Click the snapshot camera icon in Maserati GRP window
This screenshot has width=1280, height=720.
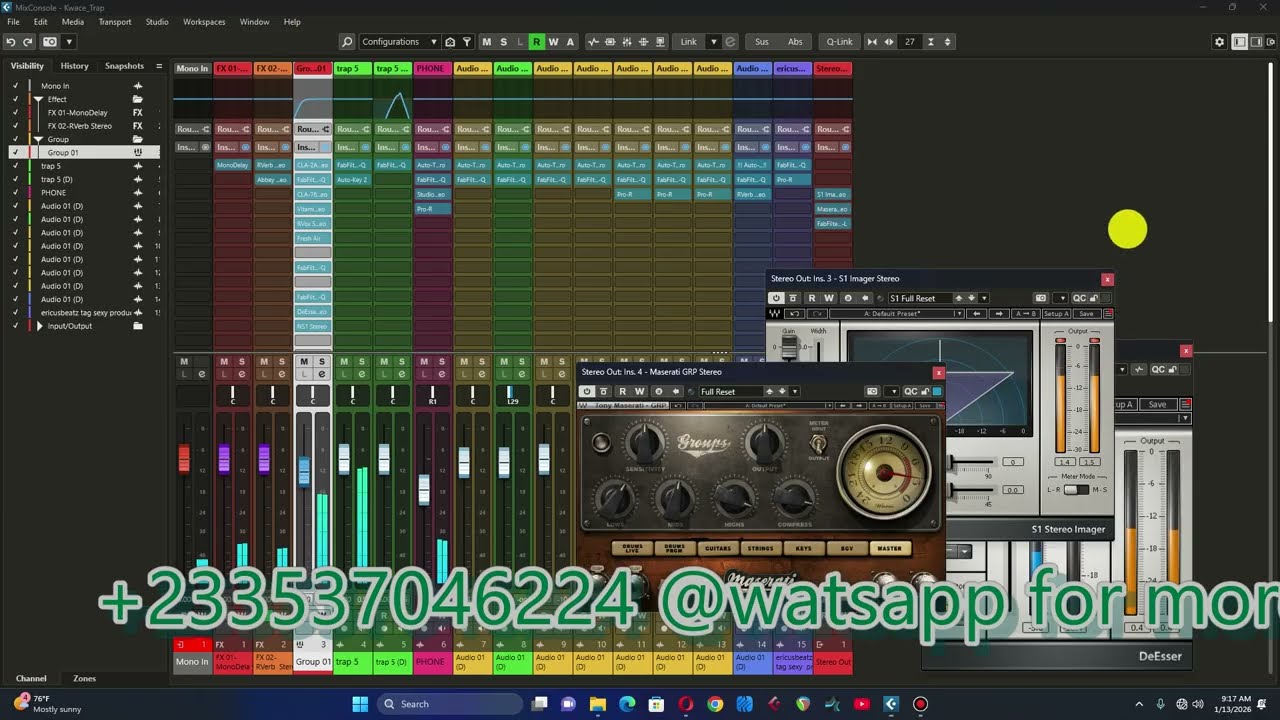click(x=872, y=392)
